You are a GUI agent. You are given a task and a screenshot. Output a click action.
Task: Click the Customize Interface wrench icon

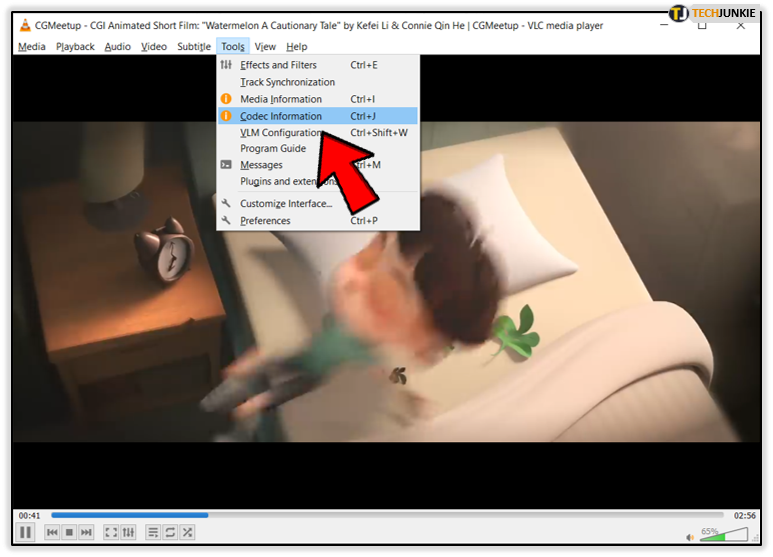click(x=226, y=203)
